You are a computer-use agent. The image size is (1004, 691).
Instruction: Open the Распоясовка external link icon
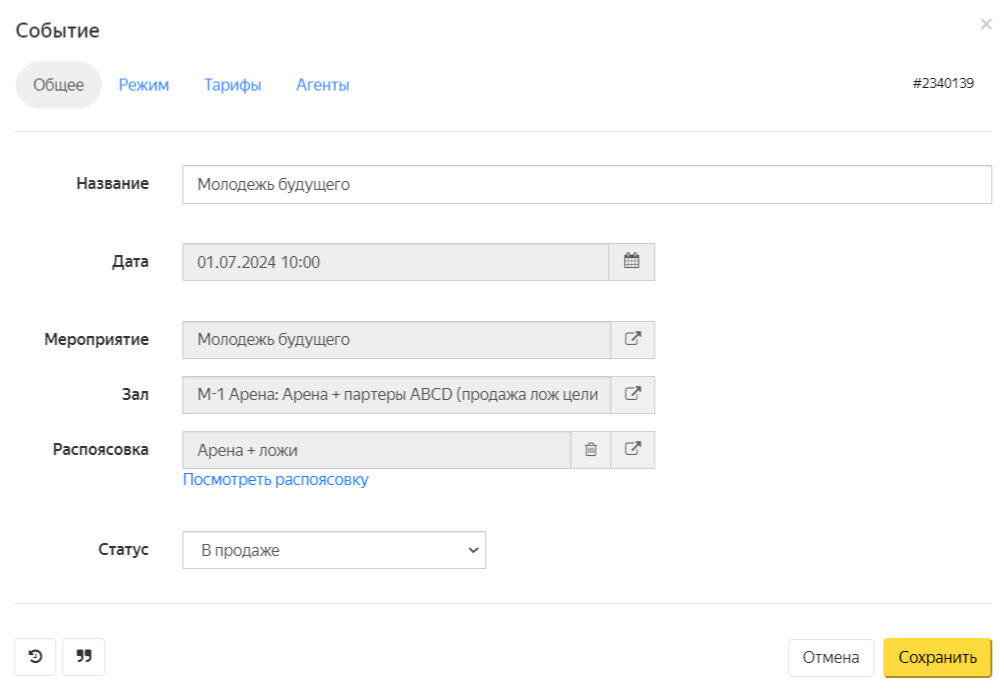tap(632, 450)
